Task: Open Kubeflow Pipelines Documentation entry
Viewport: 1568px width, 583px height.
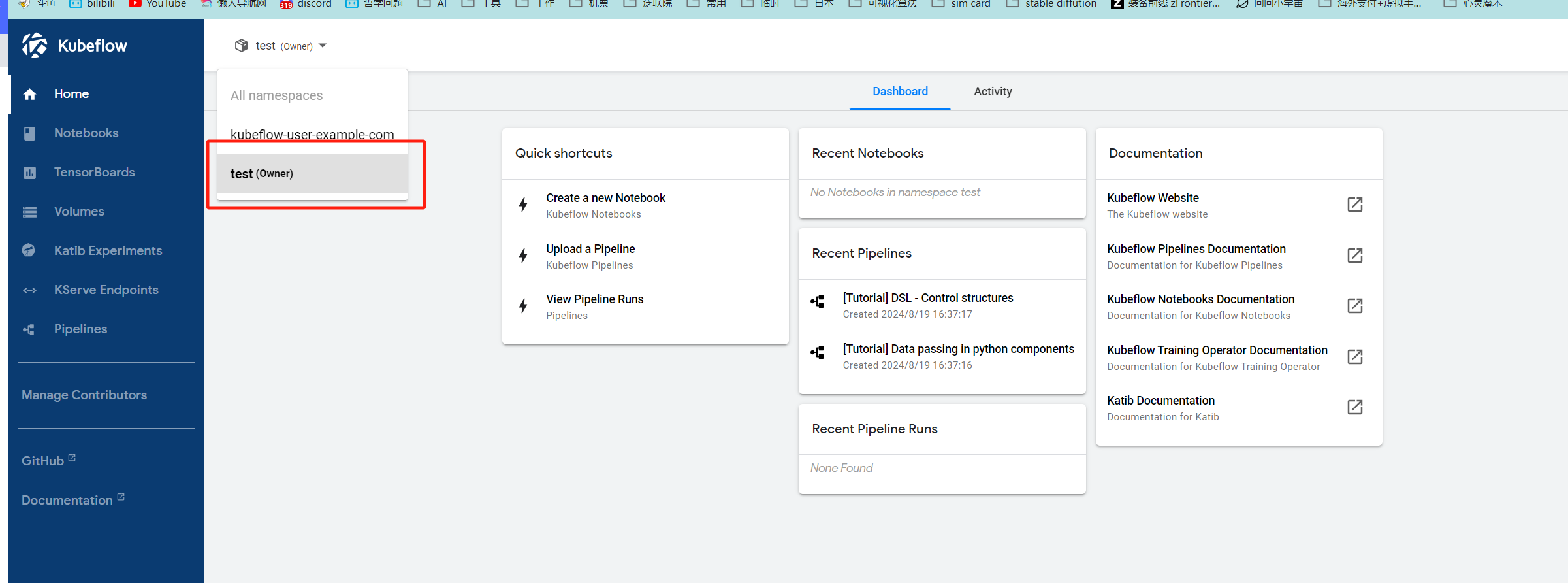Action: pyautogui.click(x=1238, y=256)
